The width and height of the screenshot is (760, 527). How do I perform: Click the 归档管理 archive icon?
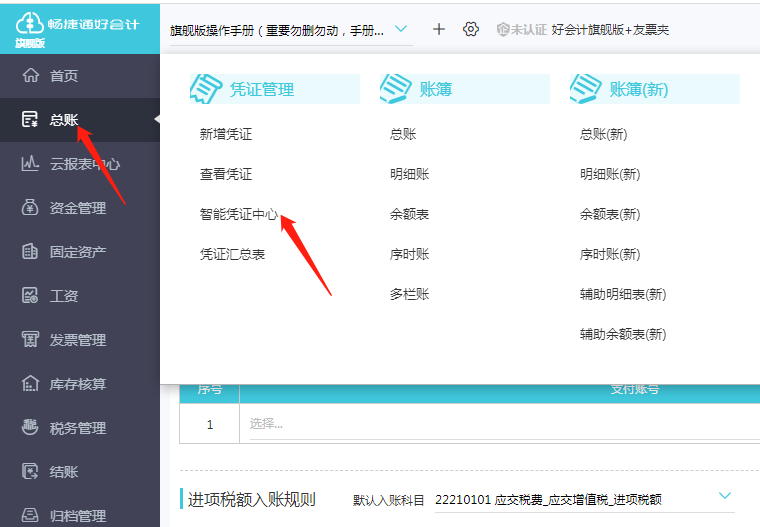30,515
